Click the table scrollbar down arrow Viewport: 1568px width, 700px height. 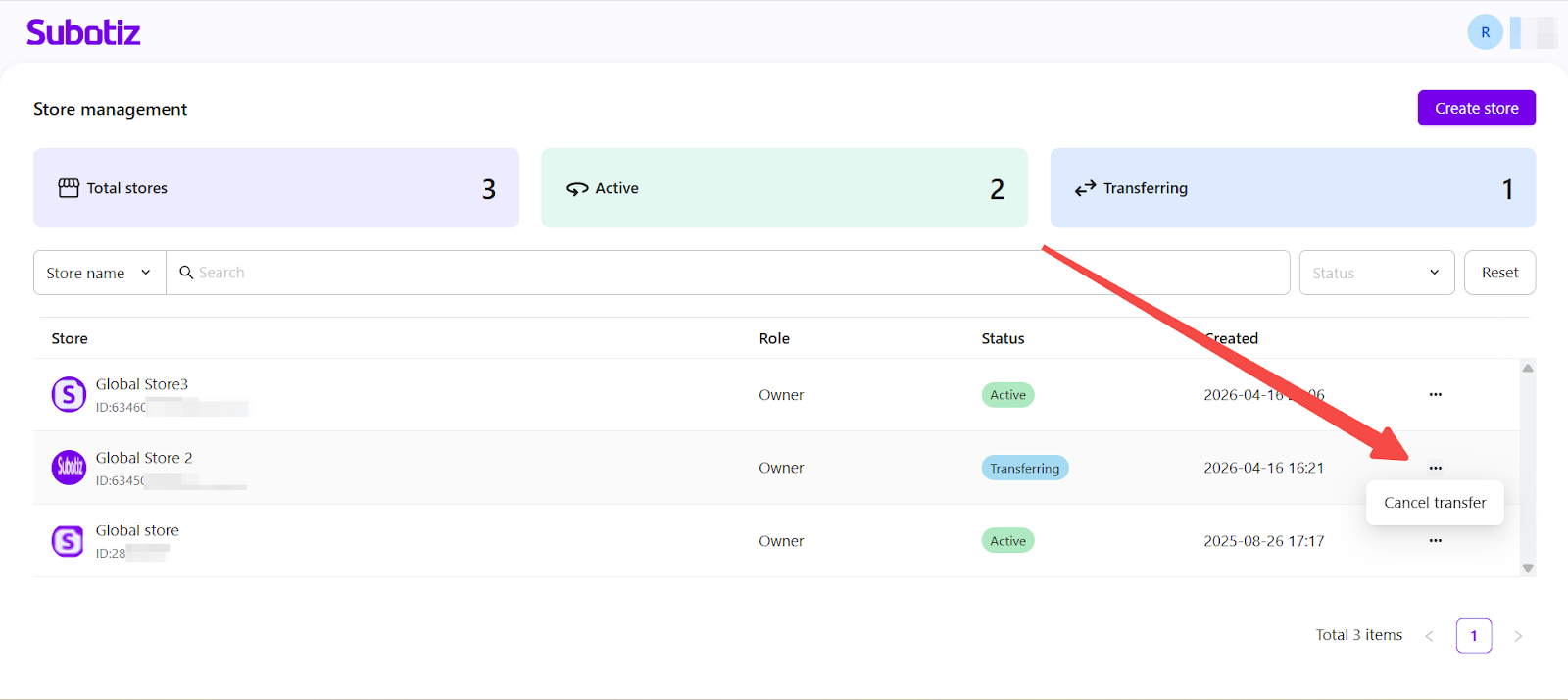pyautogui.click(x=1527, y=568)
